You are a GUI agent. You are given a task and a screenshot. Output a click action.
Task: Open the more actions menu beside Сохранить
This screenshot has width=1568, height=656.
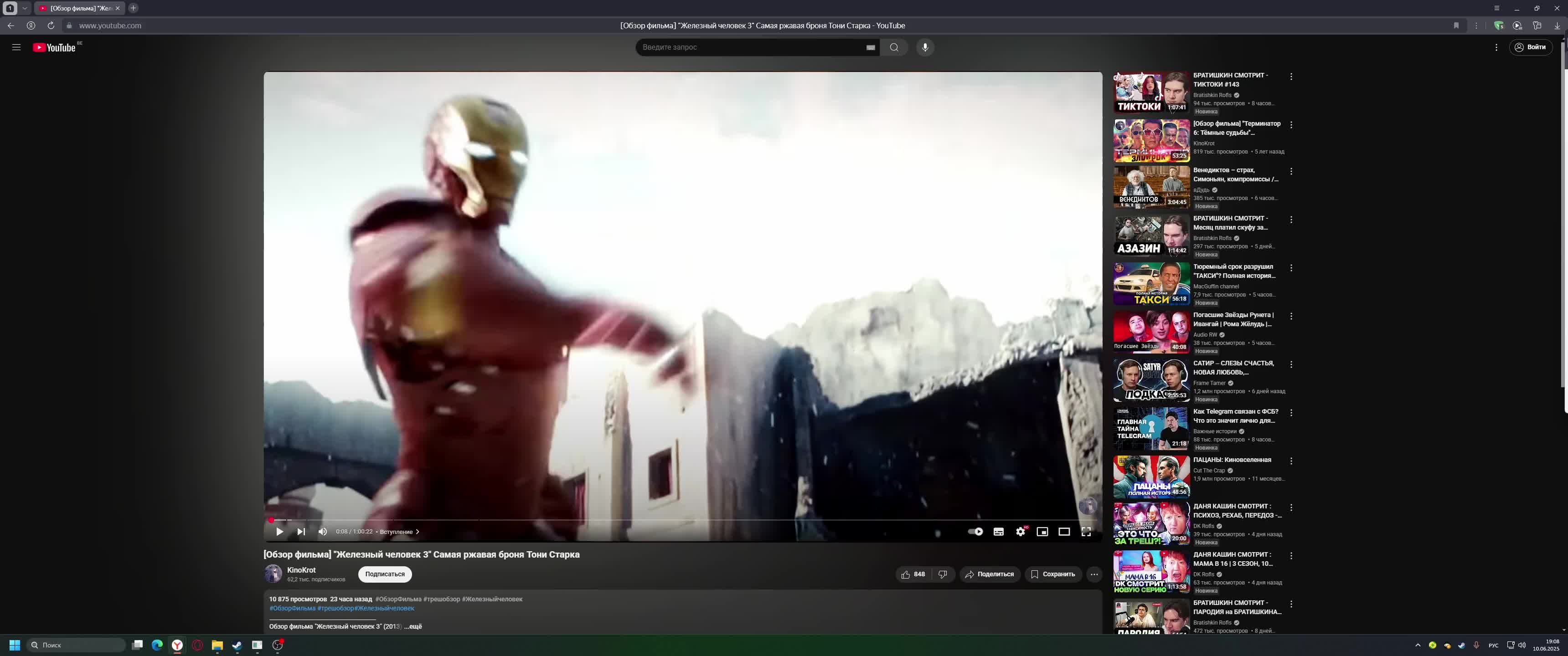[x=1094, y=574]
